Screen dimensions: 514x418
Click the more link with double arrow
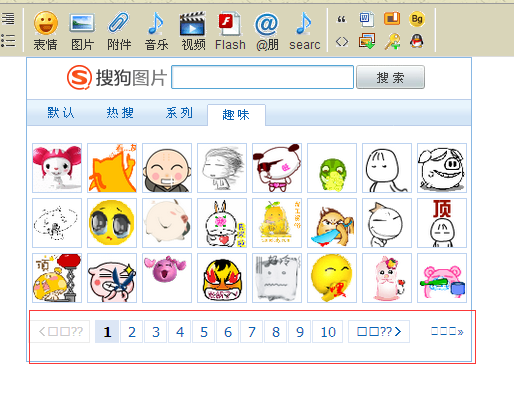pos(447,332)
